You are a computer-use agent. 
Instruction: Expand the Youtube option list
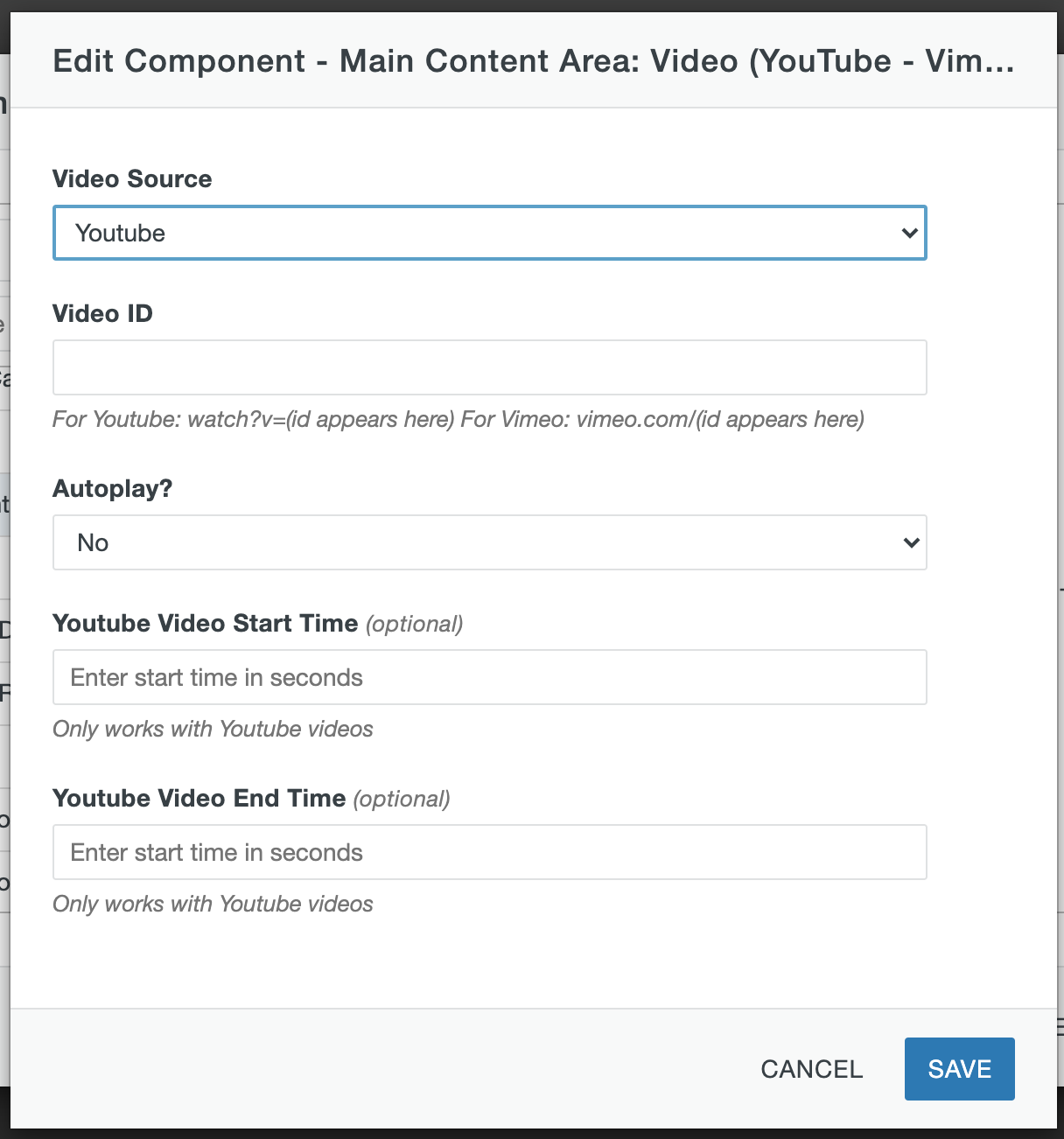(x=489, y=233)
